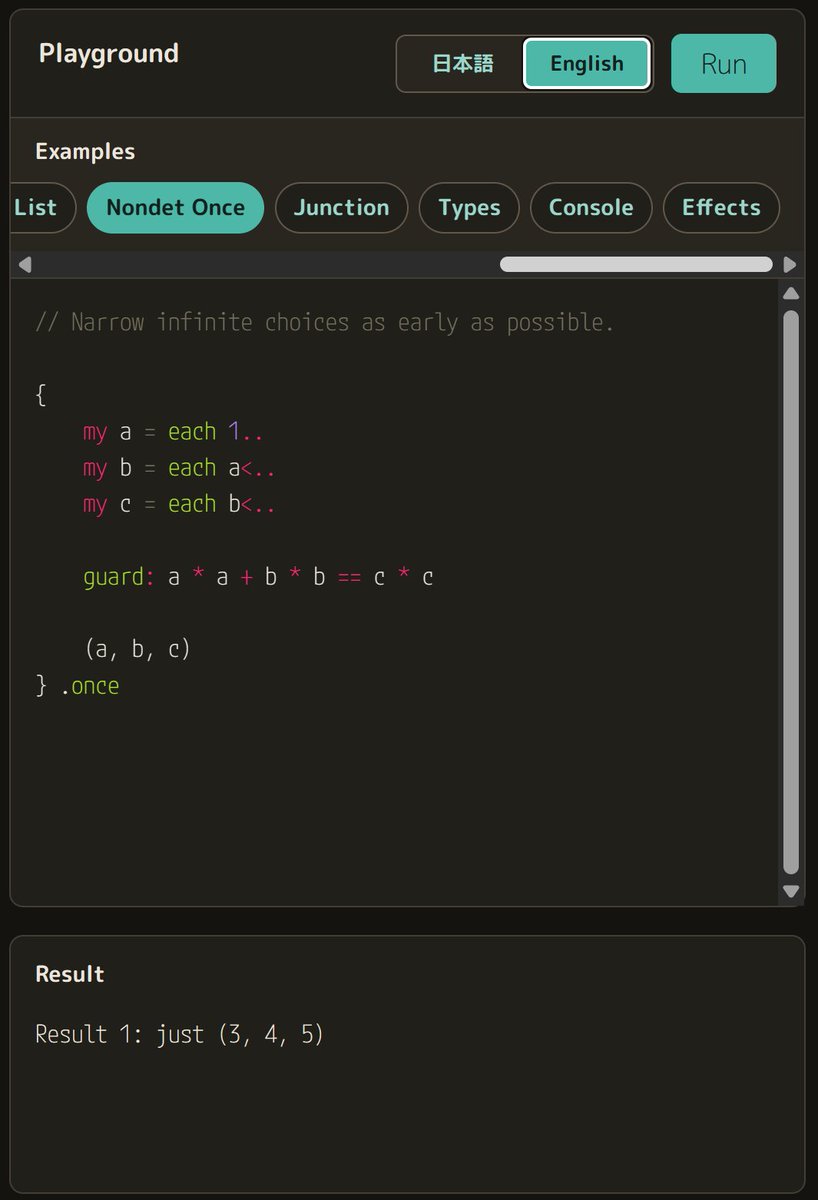
Task: Click the line 'my a = each 1..'
Action: [173, 432]
